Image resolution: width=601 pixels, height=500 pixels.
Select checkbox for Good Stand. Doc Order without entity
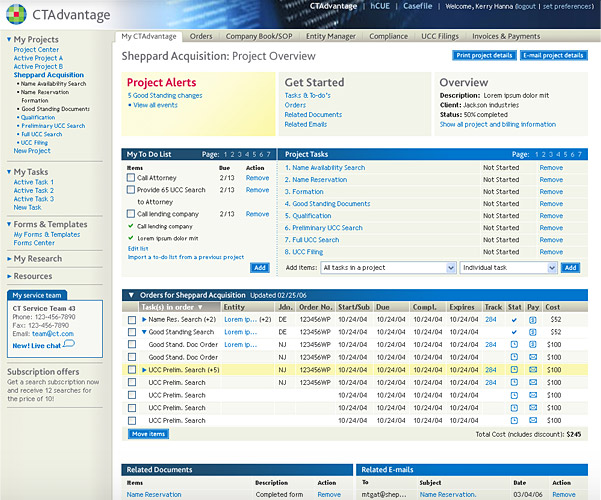[x=132, y=357]
